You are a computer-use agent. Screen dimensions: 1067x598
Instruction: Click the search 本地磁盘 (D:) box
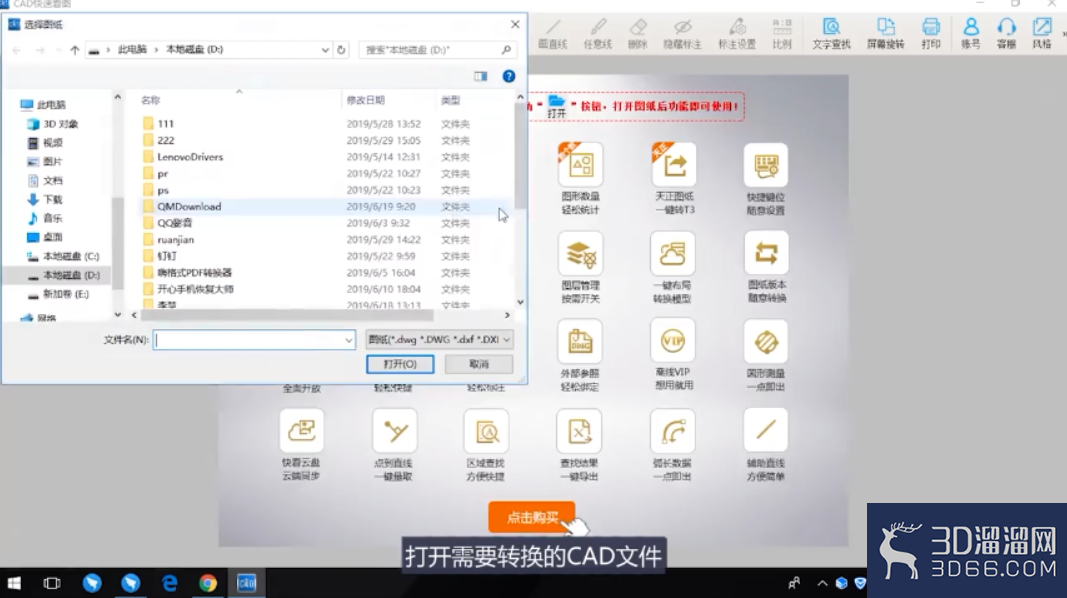click(x=436, y=50)
